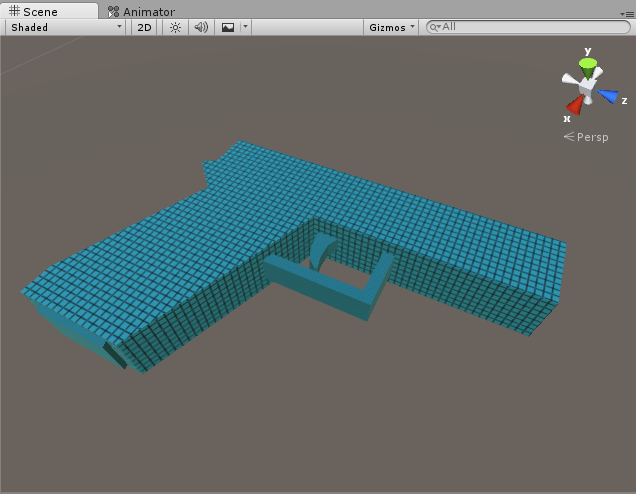Switch to the Animator tab

(x=141, y=12)
